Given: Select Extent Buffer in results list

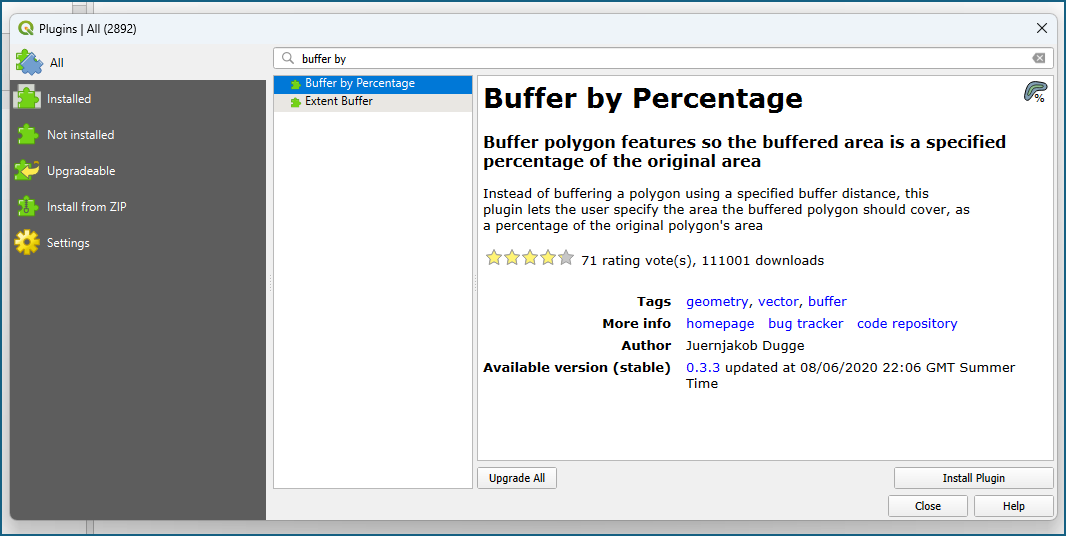Looking at the screenshot, I should (x=373, y=101).
